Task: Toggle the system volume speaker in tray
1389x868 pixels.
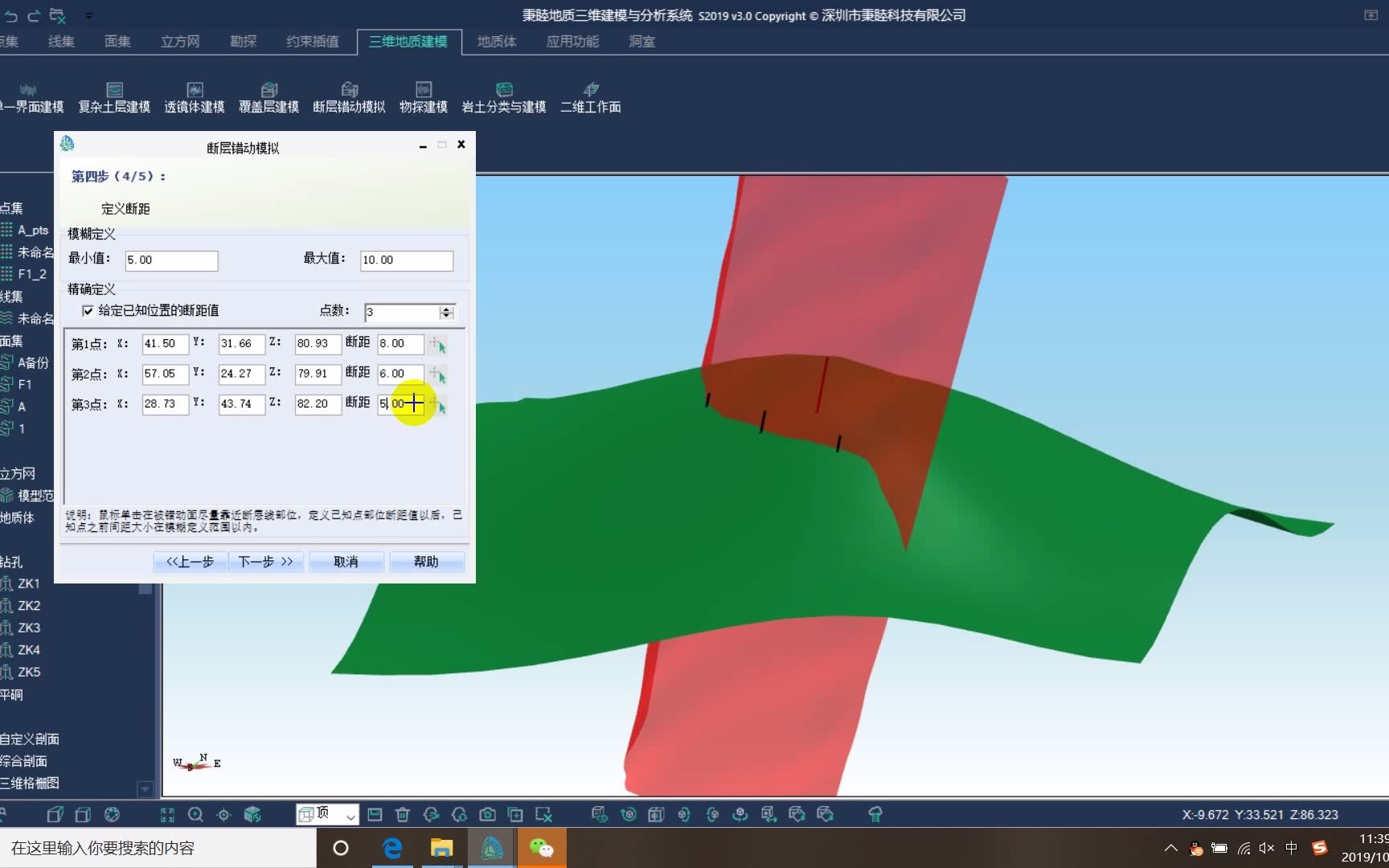Action: pyautogui.click(x=1267, y=848)
